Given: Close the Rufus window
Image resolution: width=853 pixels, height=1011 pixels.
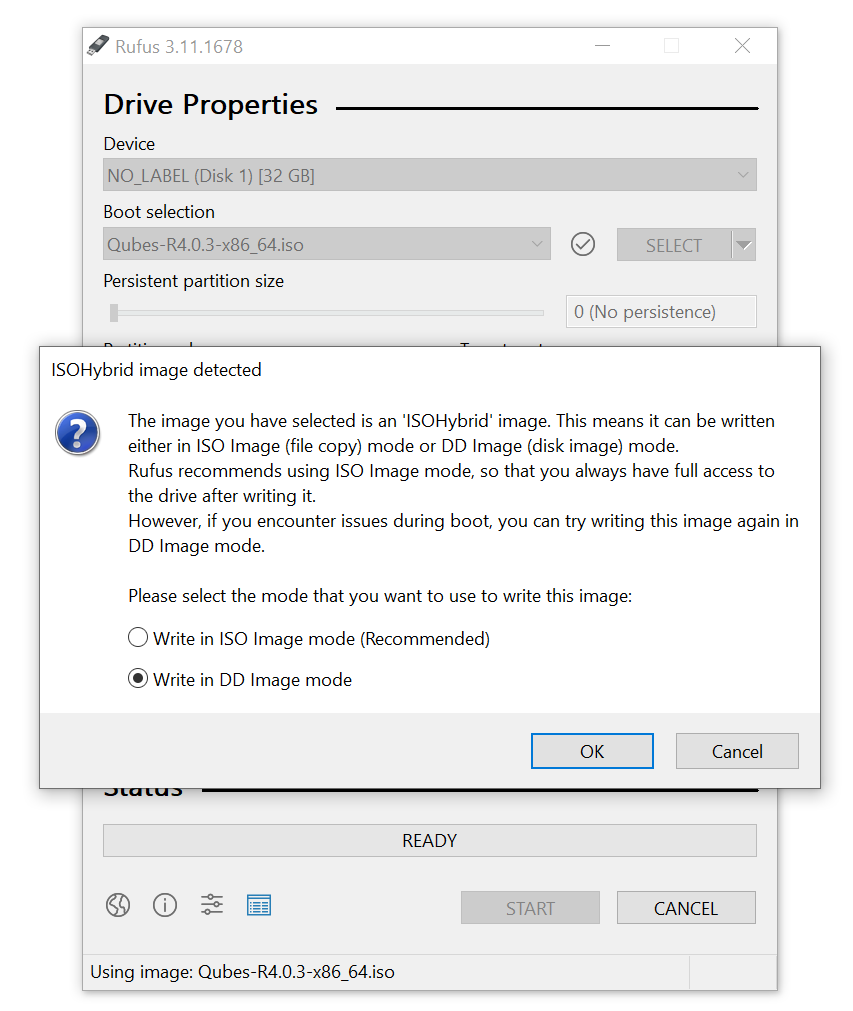Looking at the screenshot, I should [742, 46].
